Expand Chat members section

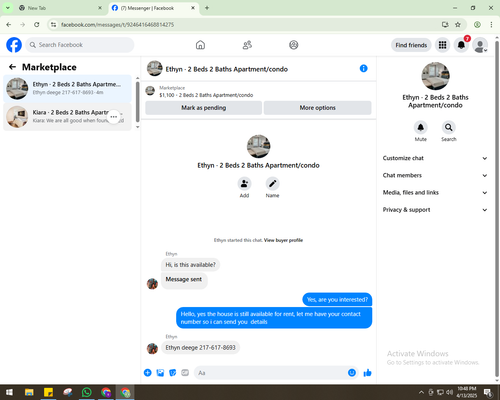pyautogui.click(x=435, y=175)
